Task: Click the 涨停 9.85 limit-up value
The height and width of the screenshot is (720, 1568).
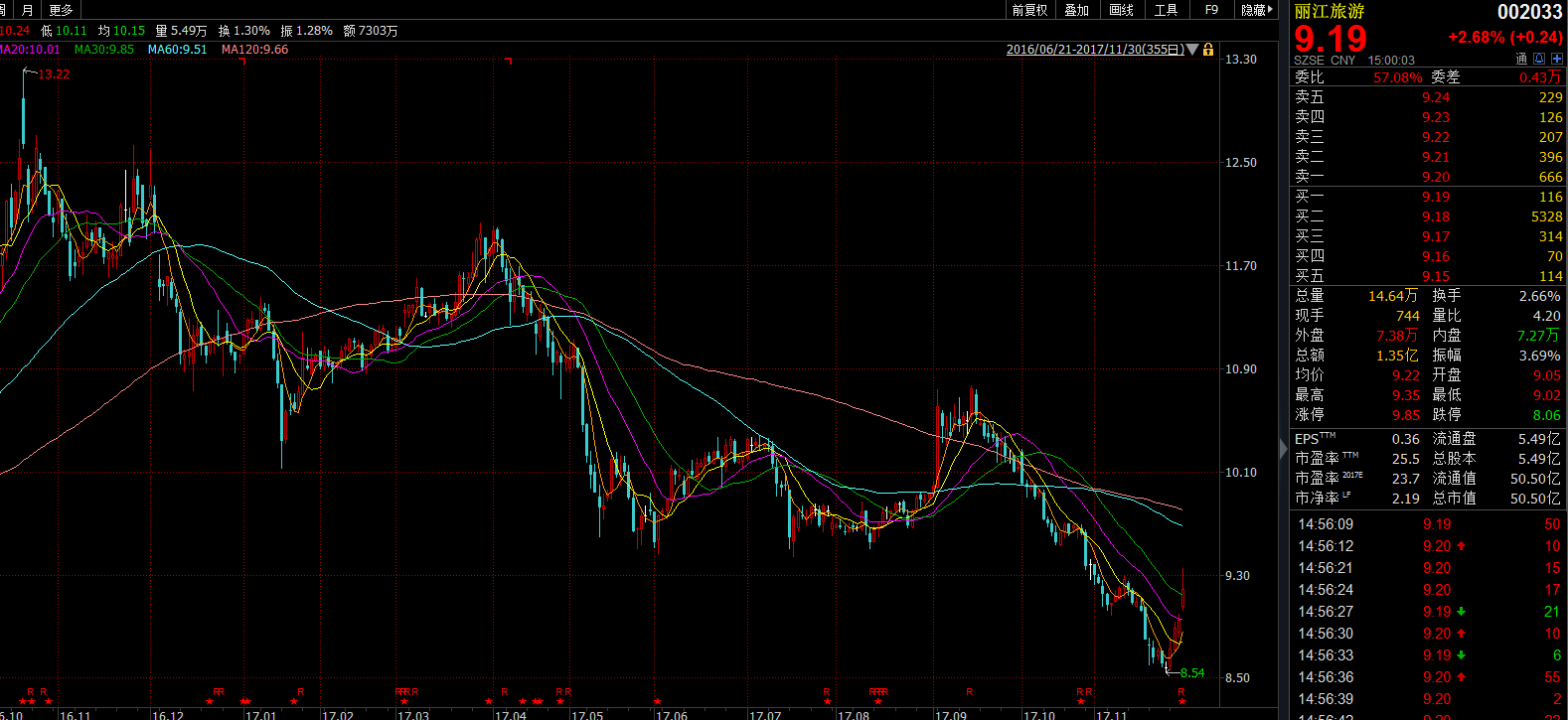Action: click(1406, 415)
